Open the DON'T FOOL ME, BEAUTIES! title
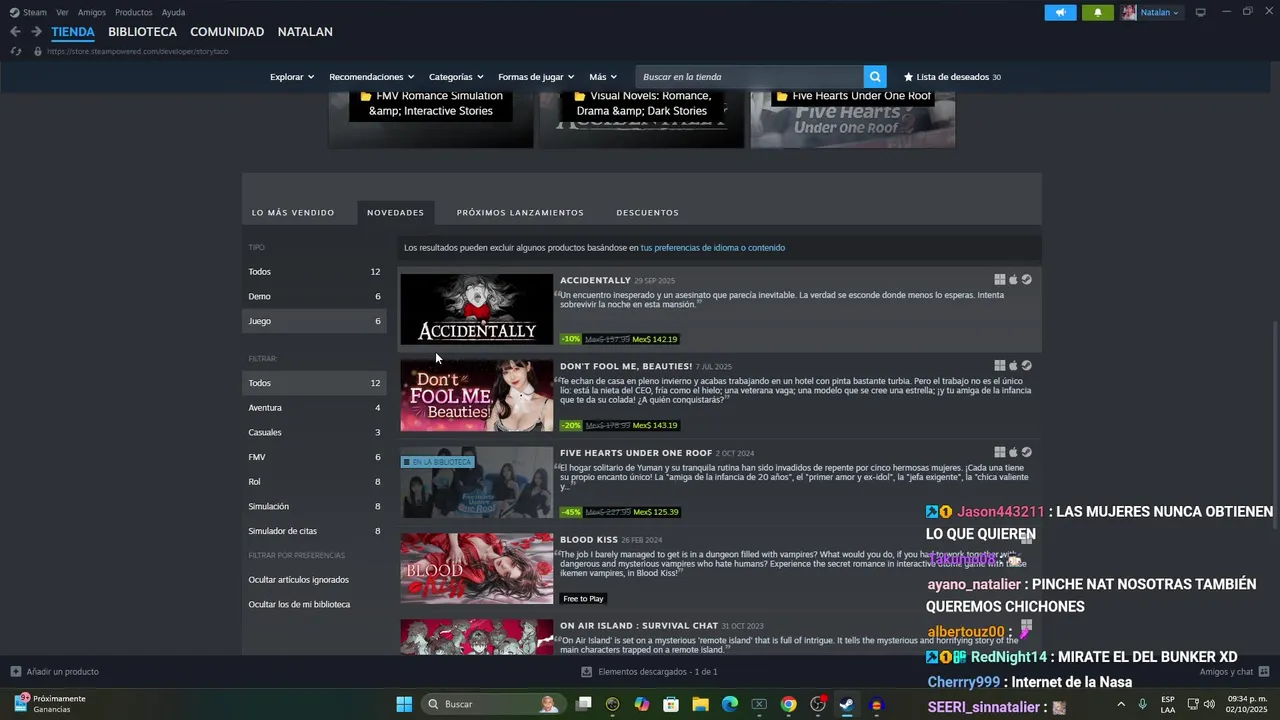 tap(626, 366)
